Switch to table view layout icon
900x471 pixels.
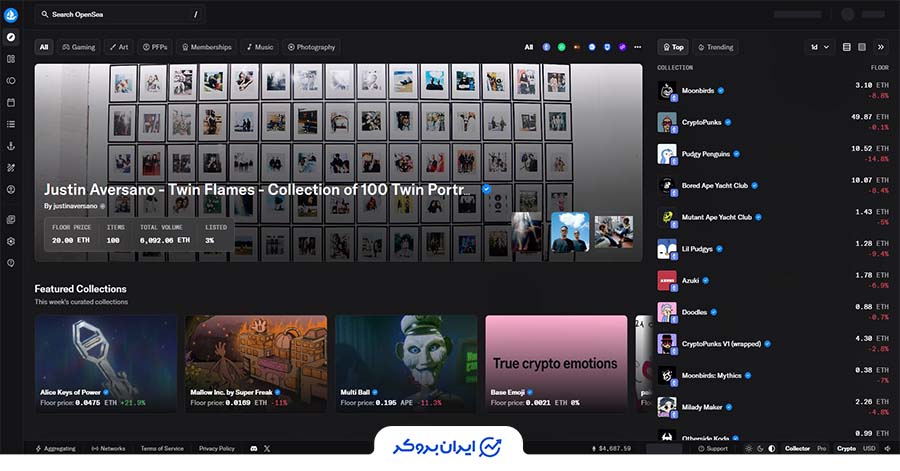coord(847,47)
